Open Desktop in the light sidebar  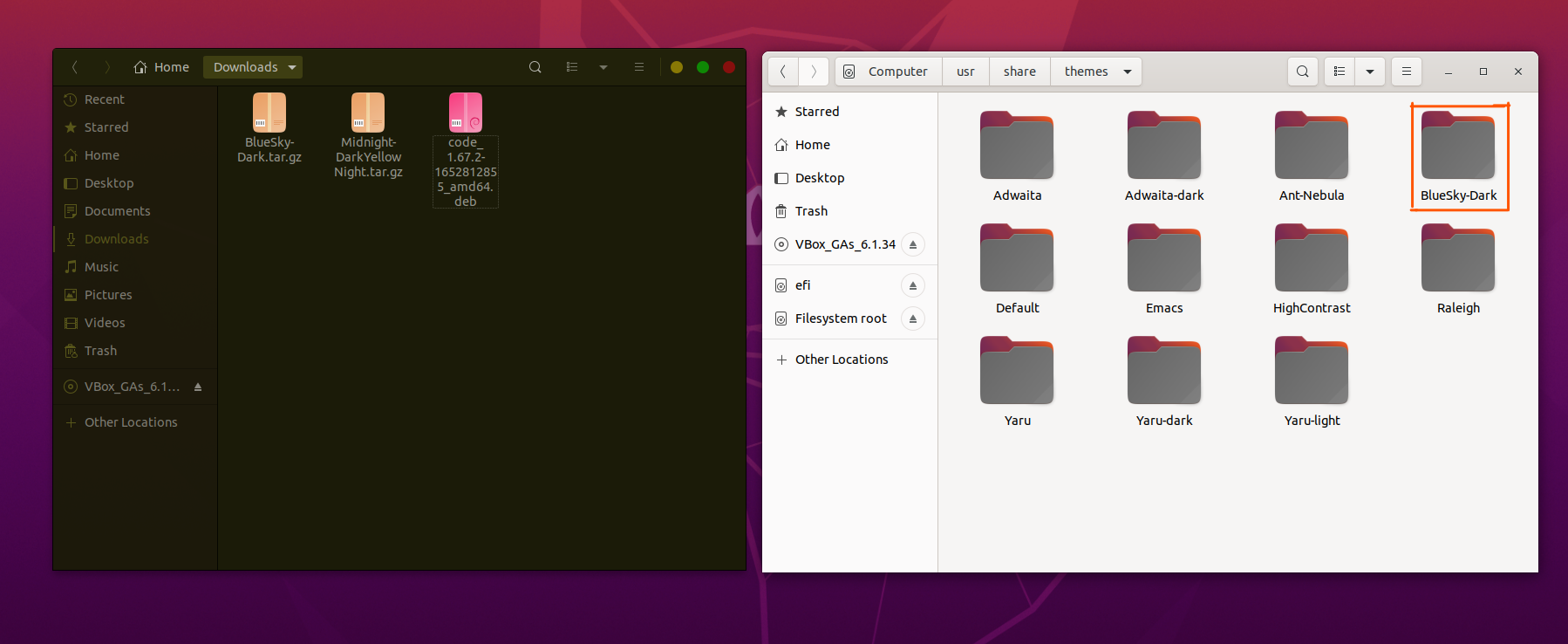(x=850, y=178)
